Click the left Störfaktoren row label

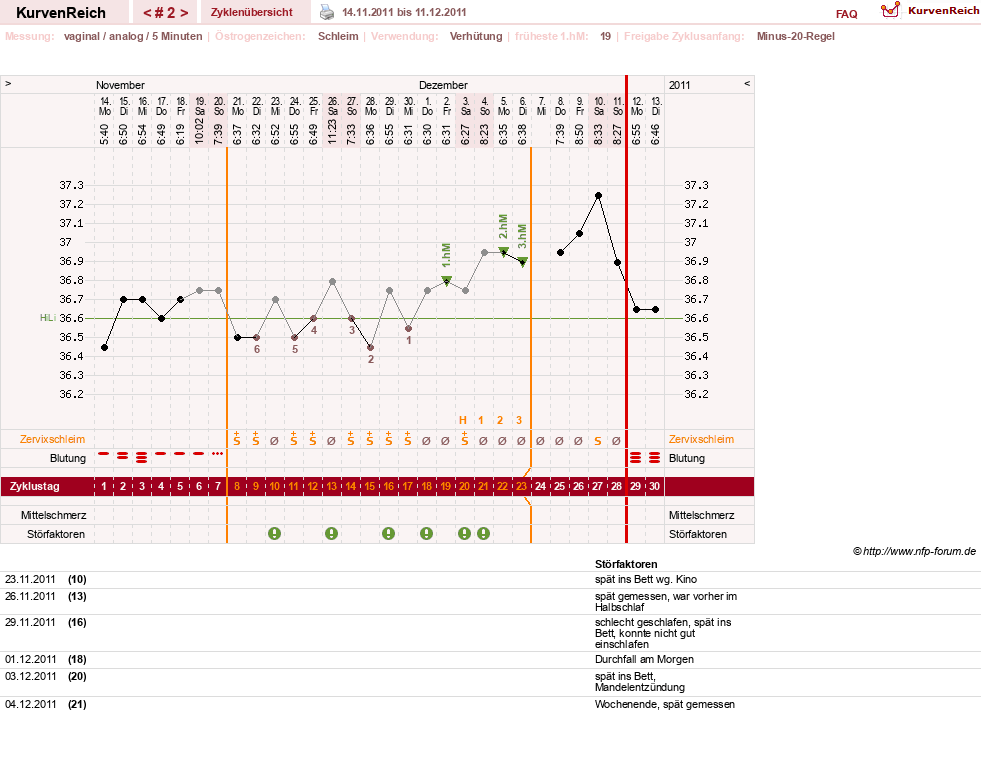pos(56,534)
